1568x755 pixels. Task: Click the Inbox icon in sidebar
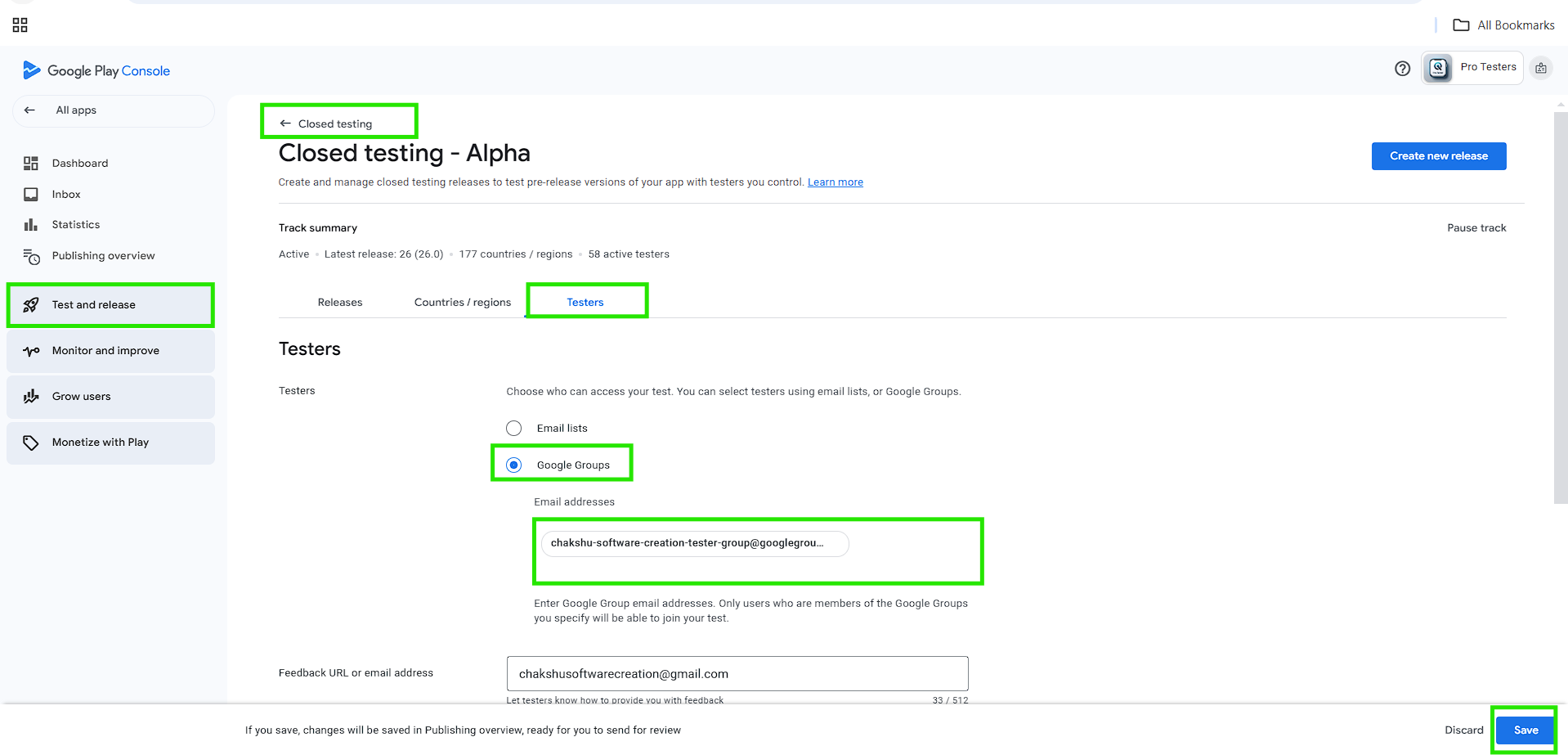coord(31,195)
